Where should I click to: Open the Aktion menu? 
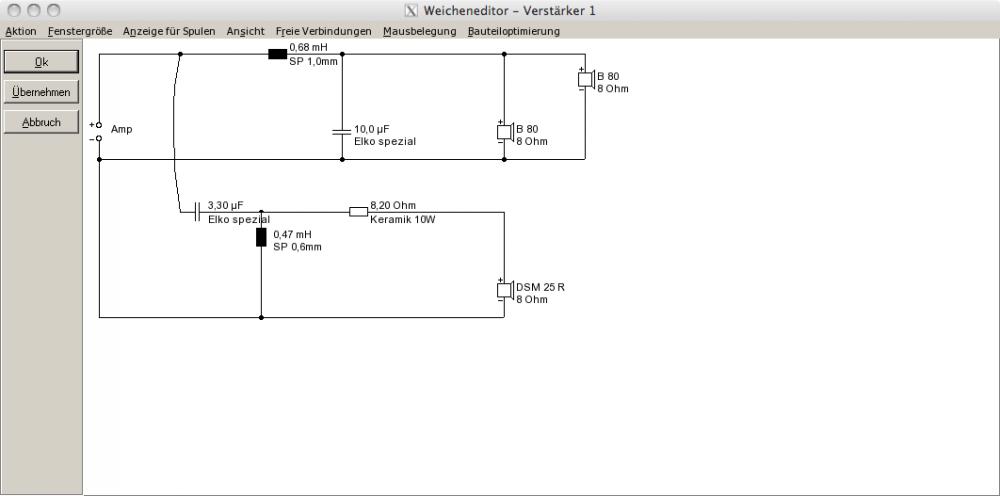pyautogui.click(x=21, y=31)
